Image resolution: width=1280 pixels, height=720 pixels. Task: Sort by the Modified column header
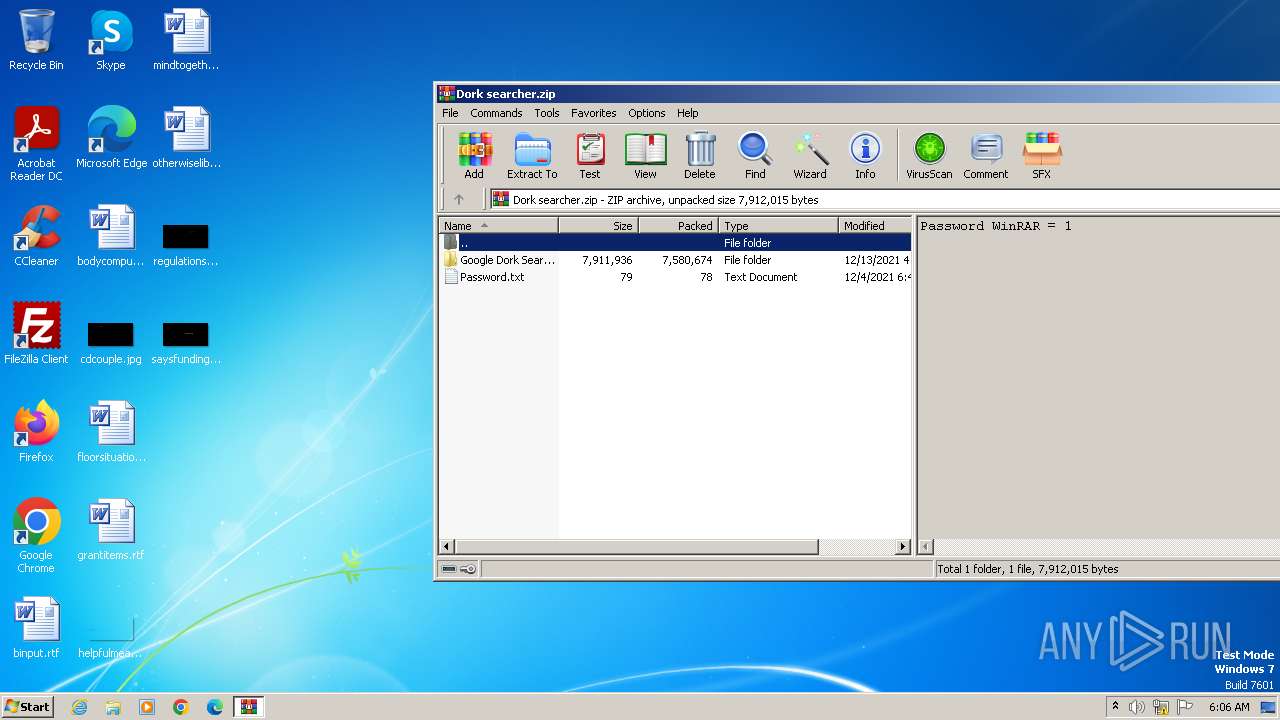click(875, 225)
